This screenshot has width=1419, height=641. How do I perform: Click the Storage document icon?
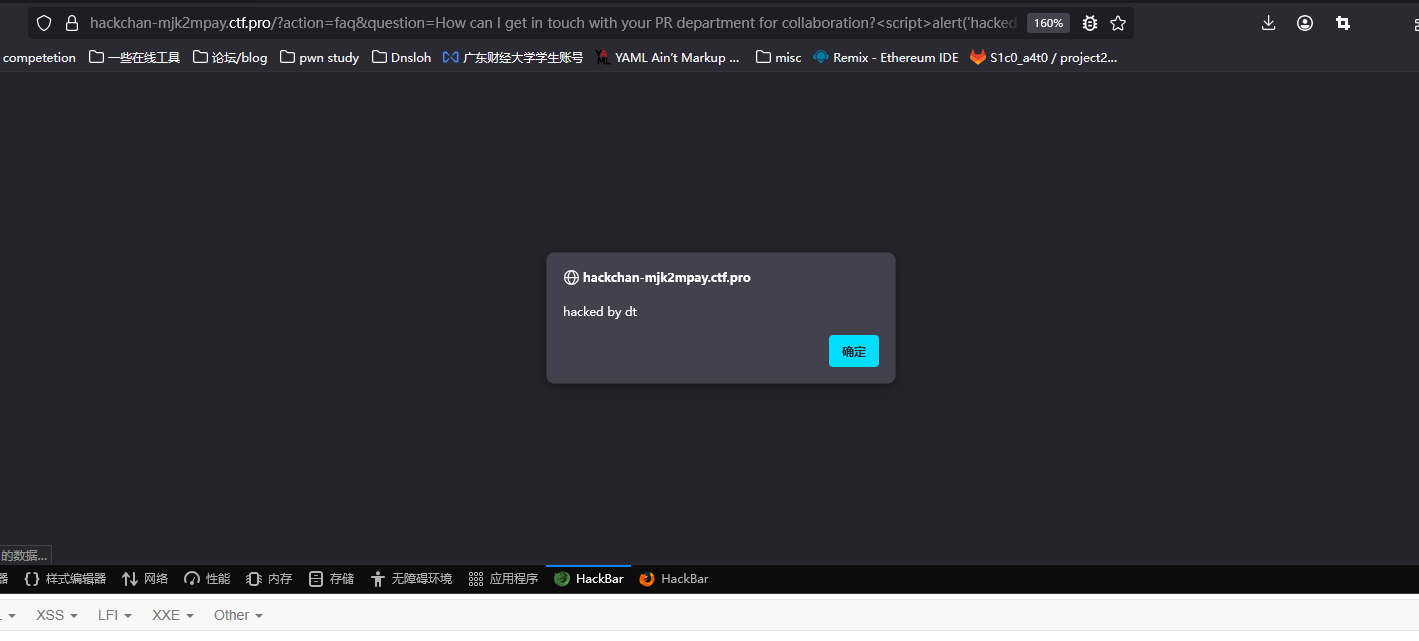tap(316, 579)
